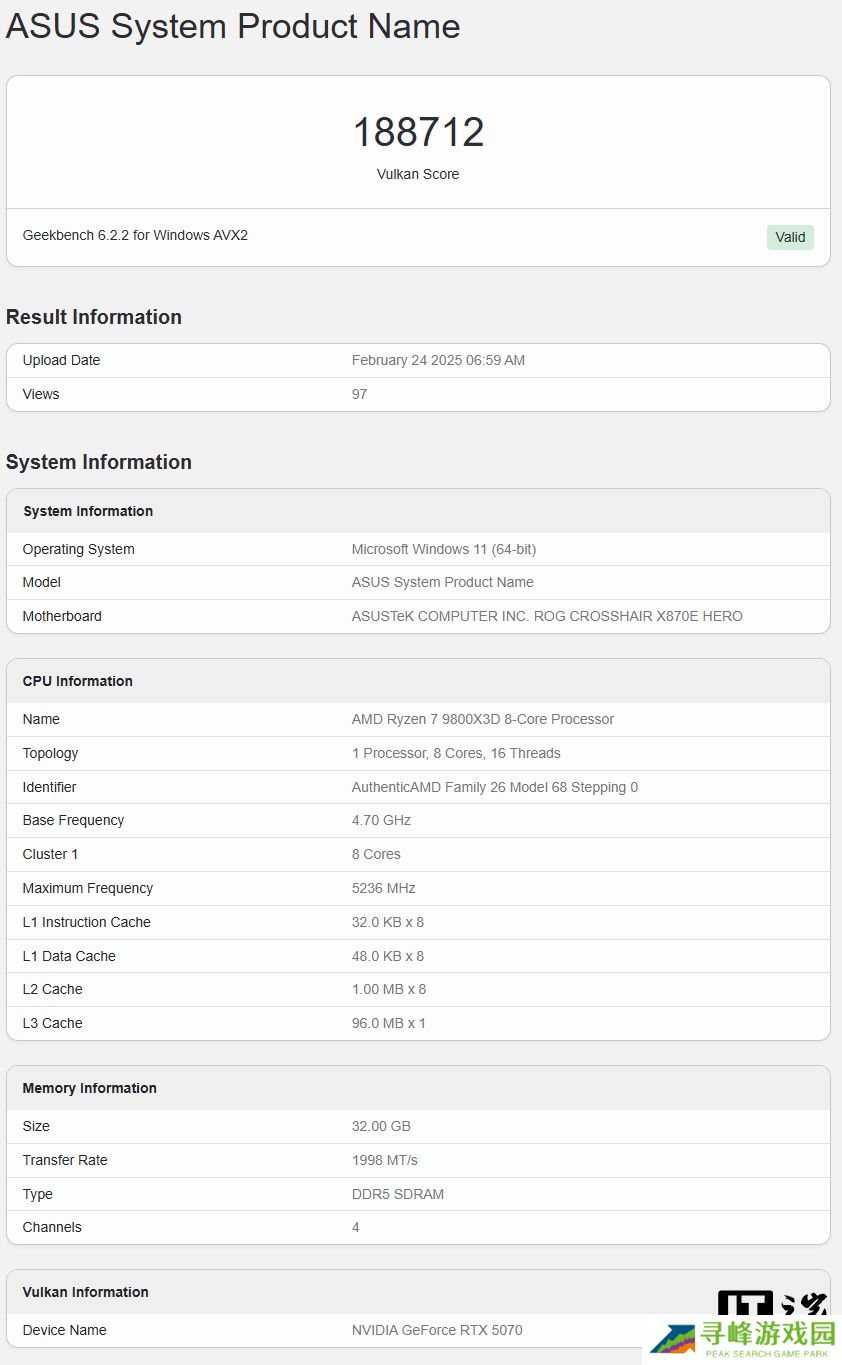Click the Microsoft Windows 11 operating system value

tap(444, 549)
